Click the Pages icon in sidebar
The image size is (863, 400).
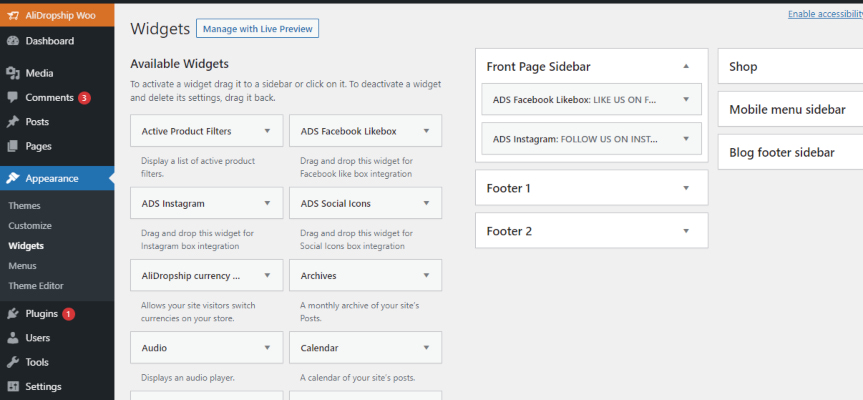(13, 146)
